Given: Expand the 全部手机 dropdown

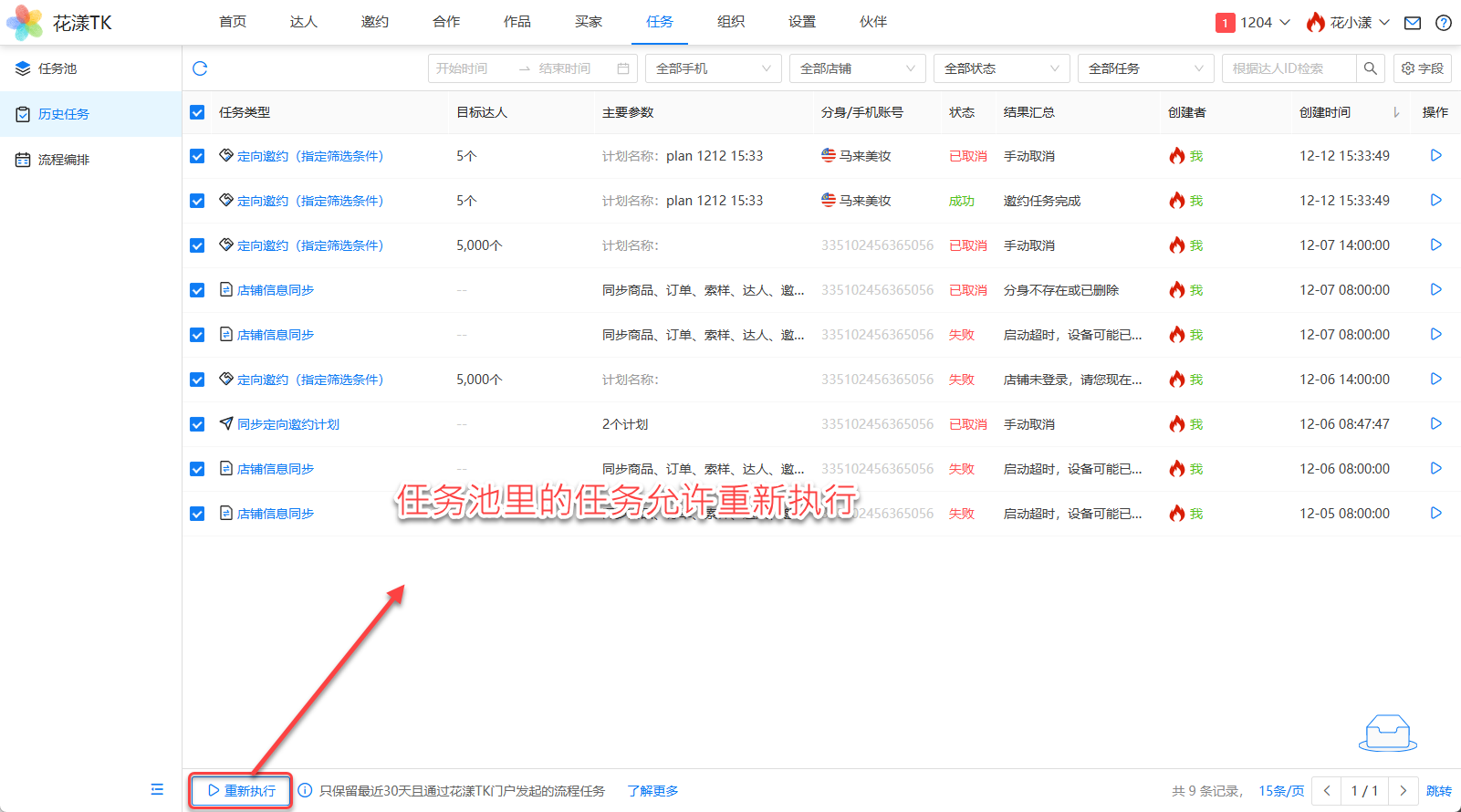Looking at the screenshot, I should point(713,68).
